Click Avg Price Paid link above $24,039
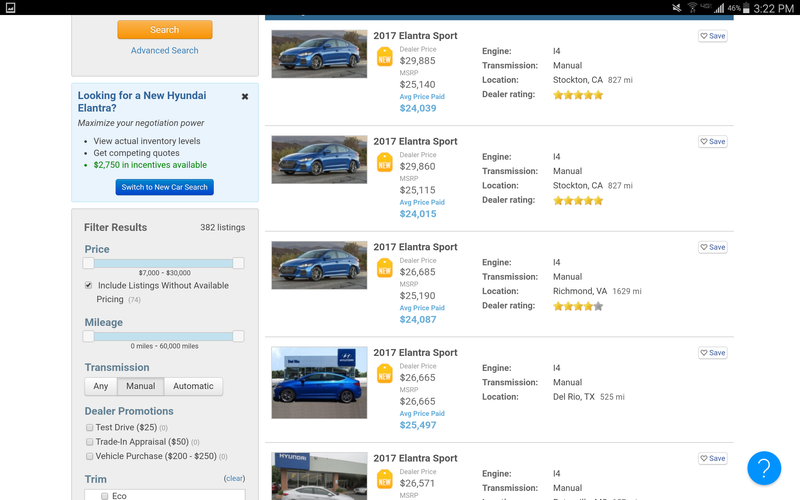 tap(422, 96)
